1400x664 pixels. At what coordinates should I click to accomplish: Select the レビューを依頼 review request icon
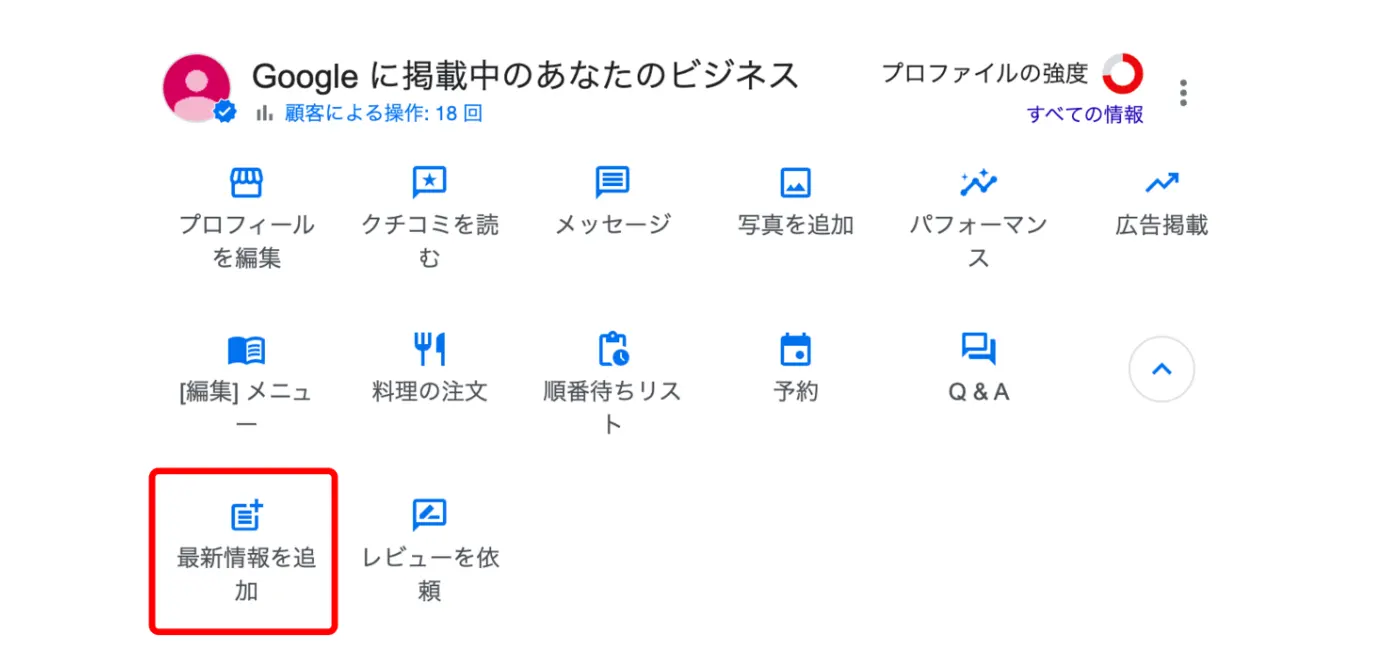click(429, 515)
